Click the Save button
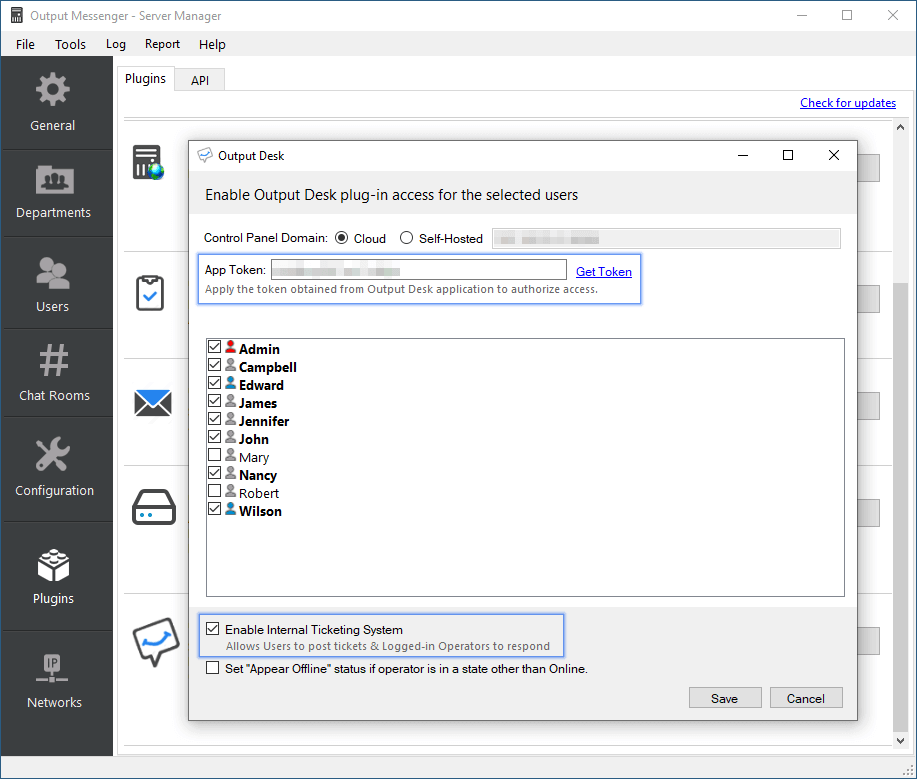 click(x=725, y=698)
